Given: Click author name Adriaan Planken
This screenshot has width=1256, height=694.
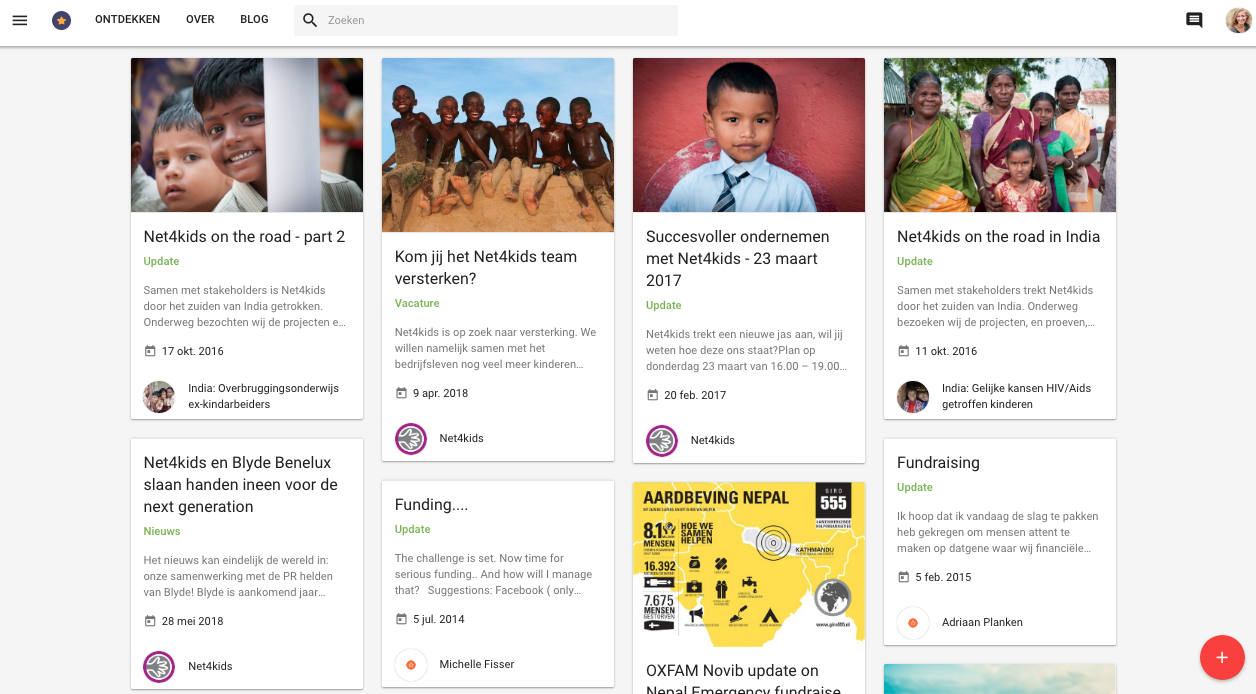Looking at the screenshot, I should (982, 622).
